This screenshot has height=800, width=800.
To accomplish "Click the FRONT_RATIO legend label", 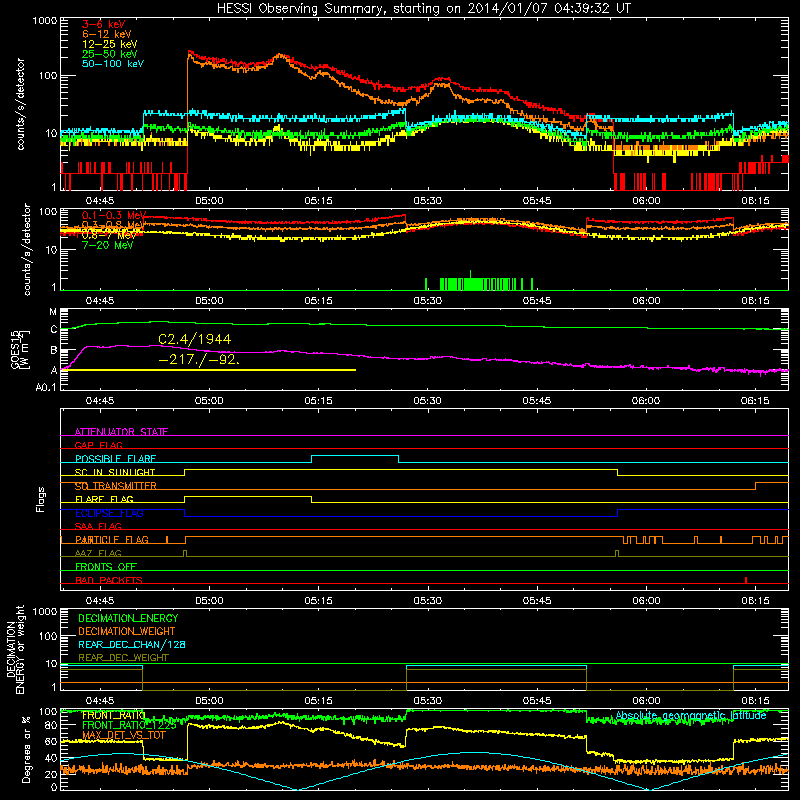I will coord(113,715).
